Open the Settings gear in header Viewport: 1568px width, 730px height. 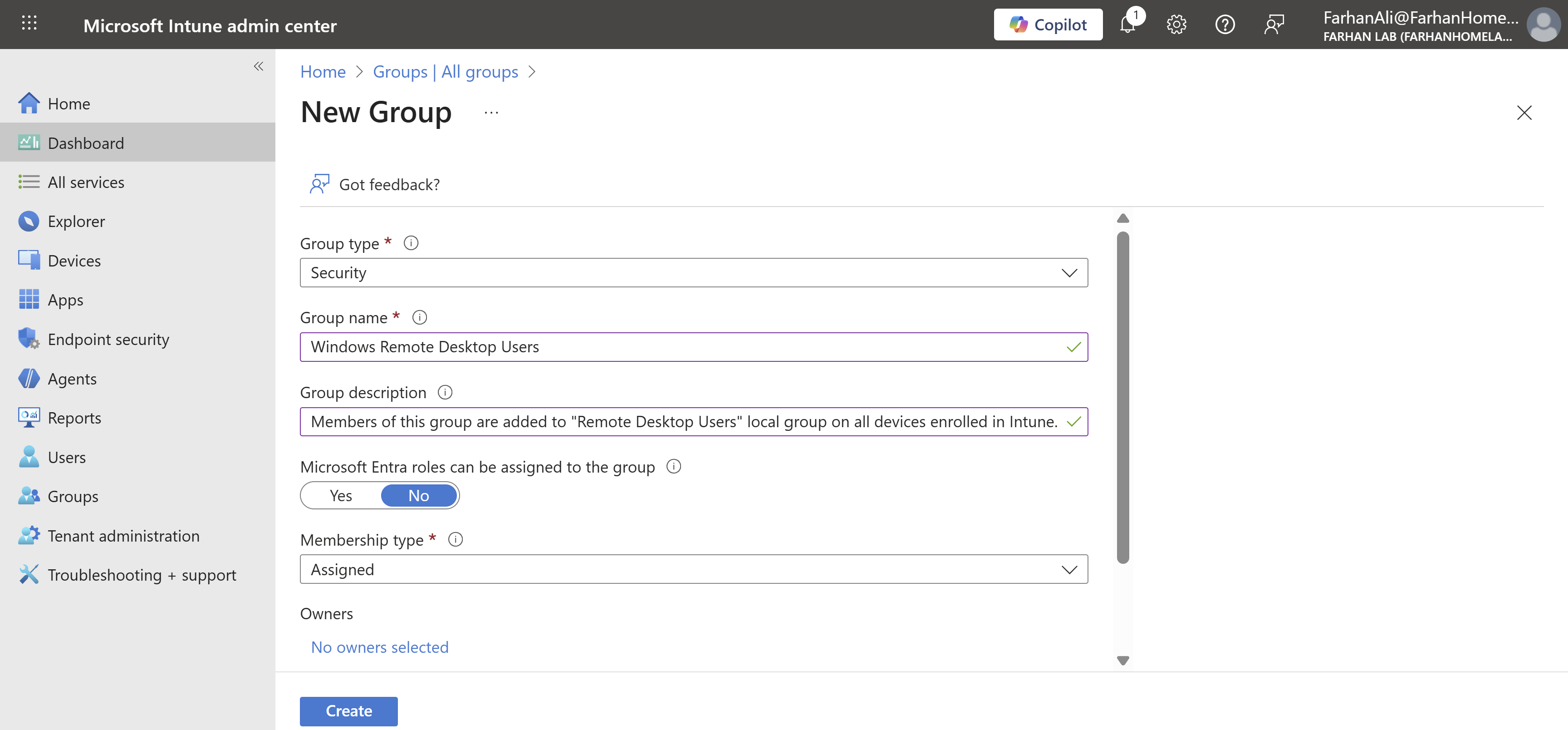pyautogui.click(x=1176, y=25)
